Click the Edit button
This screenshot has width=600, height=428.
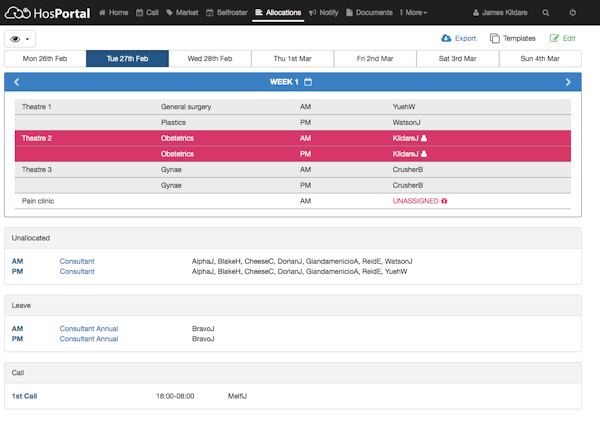563,38
